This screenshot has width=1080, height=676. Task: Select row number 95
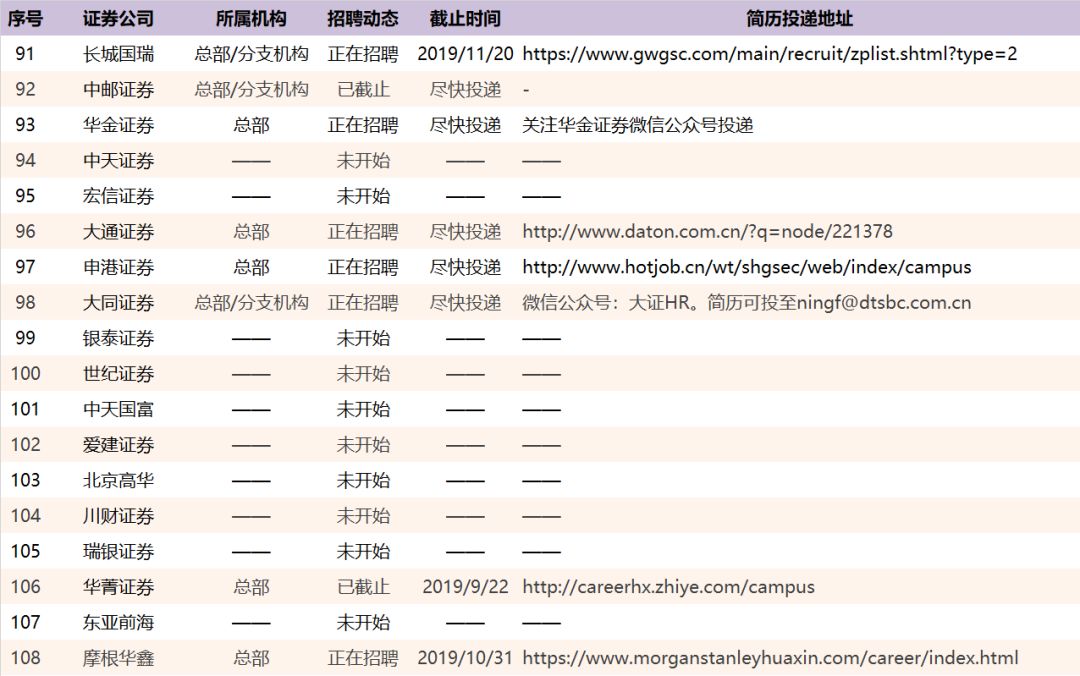[25, 196]
